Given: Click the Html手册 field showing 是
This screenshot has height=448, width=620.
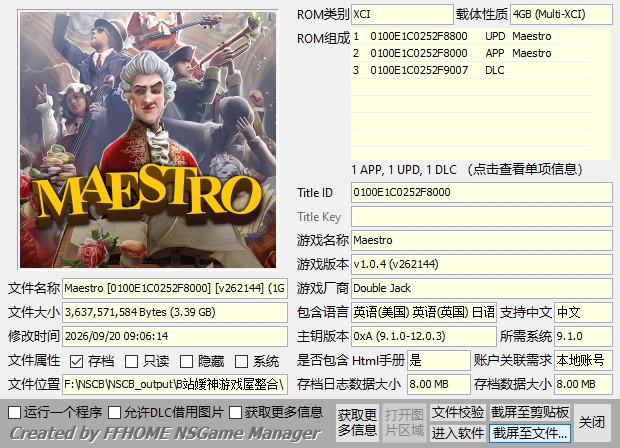Looking at the screenshot, I should click(x=439, y=361).
